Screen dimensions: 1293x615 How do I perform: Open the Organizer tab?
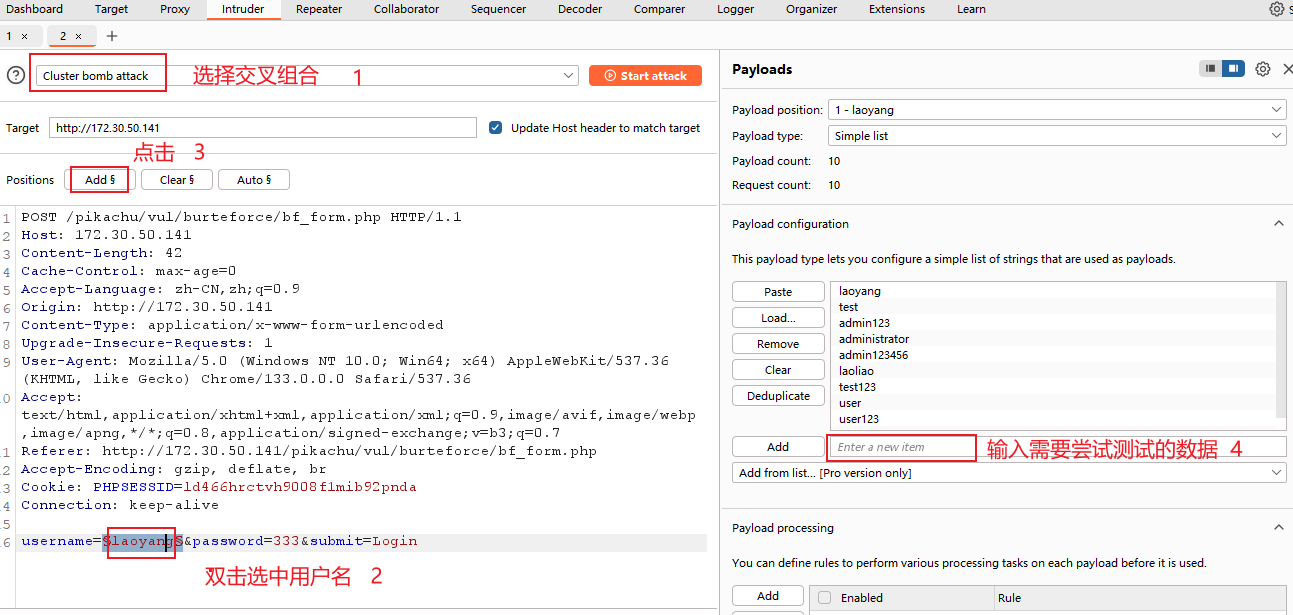pos(811,9)
